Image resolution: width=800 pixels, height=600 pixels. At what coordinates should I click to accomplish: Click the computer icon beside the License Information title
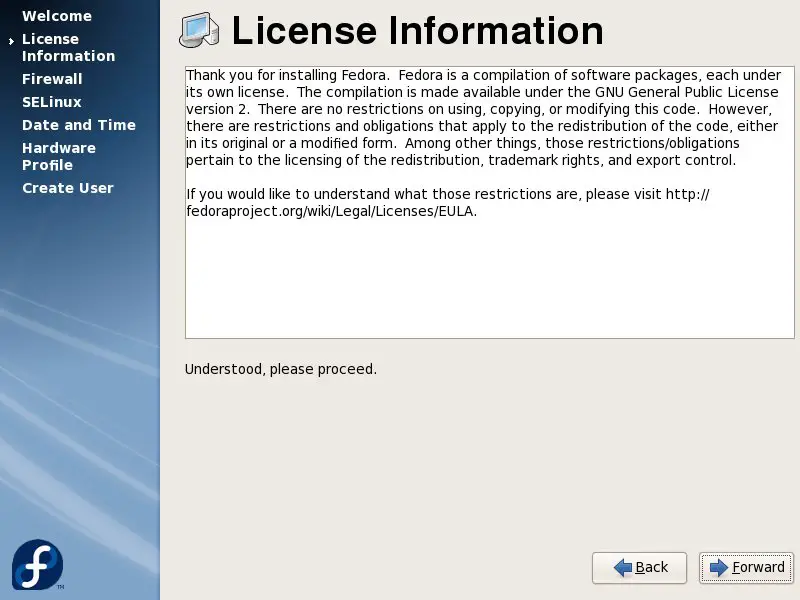coord(199,31)
